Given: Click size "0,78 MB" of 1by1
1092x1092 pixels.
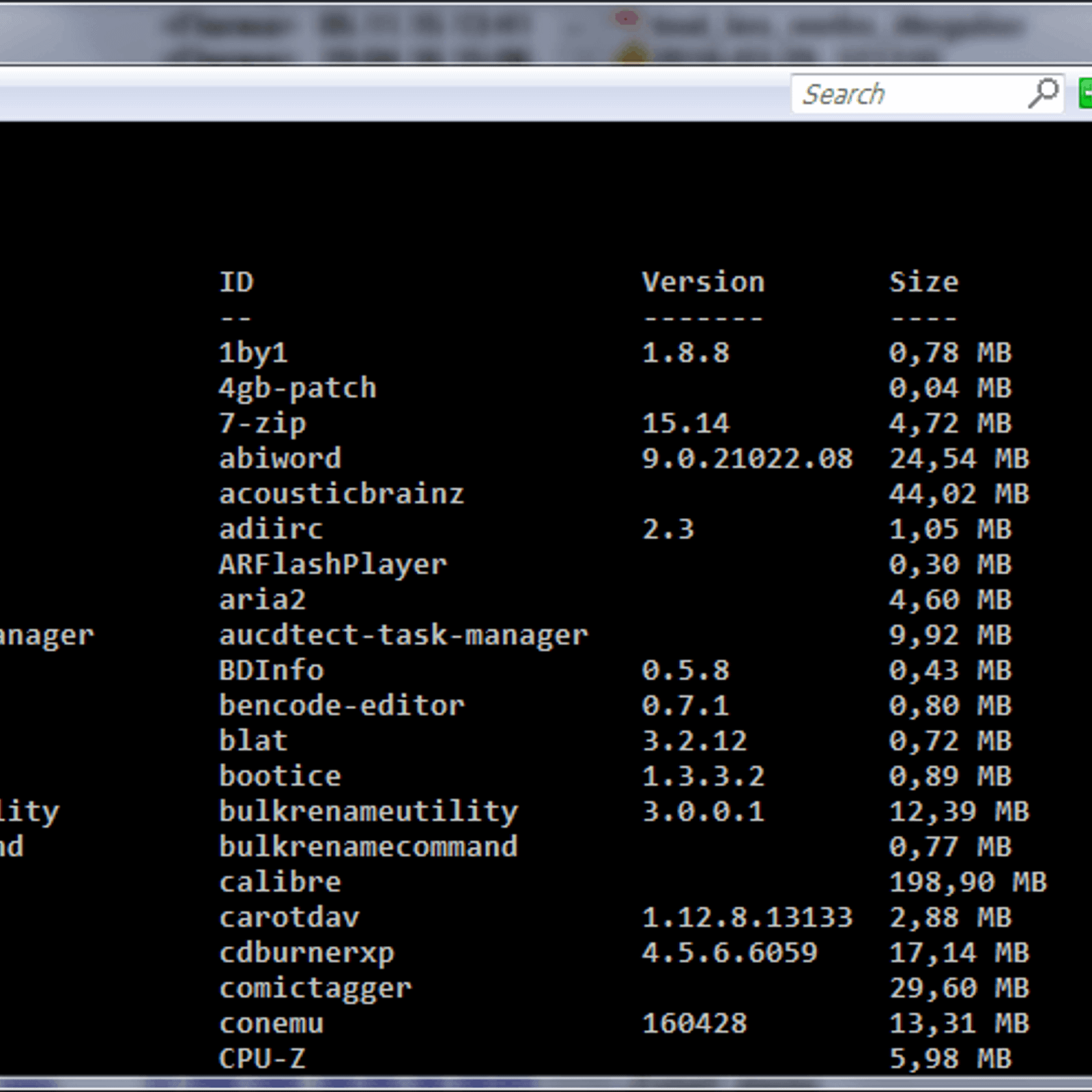Looking at the screenshot, I should coord(950,353).
